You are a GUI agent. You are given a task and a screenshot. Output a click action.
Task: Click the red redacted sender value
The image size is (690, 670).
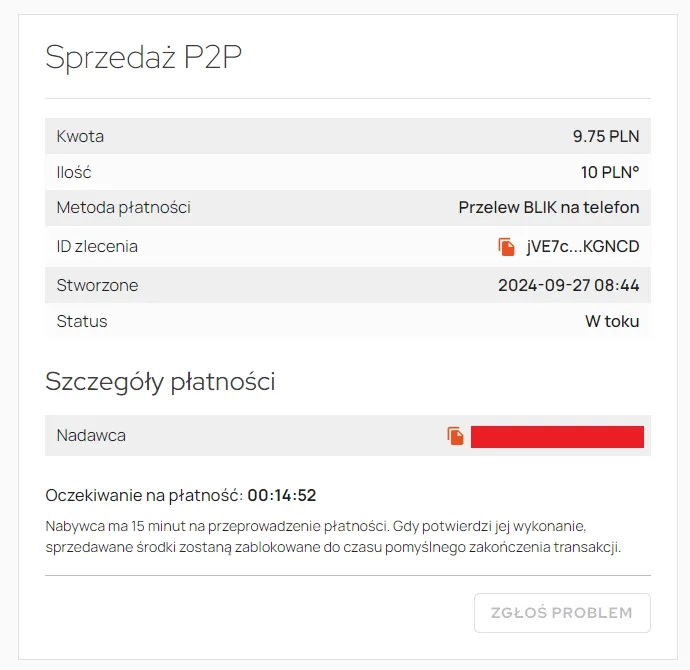coord(557,437)
